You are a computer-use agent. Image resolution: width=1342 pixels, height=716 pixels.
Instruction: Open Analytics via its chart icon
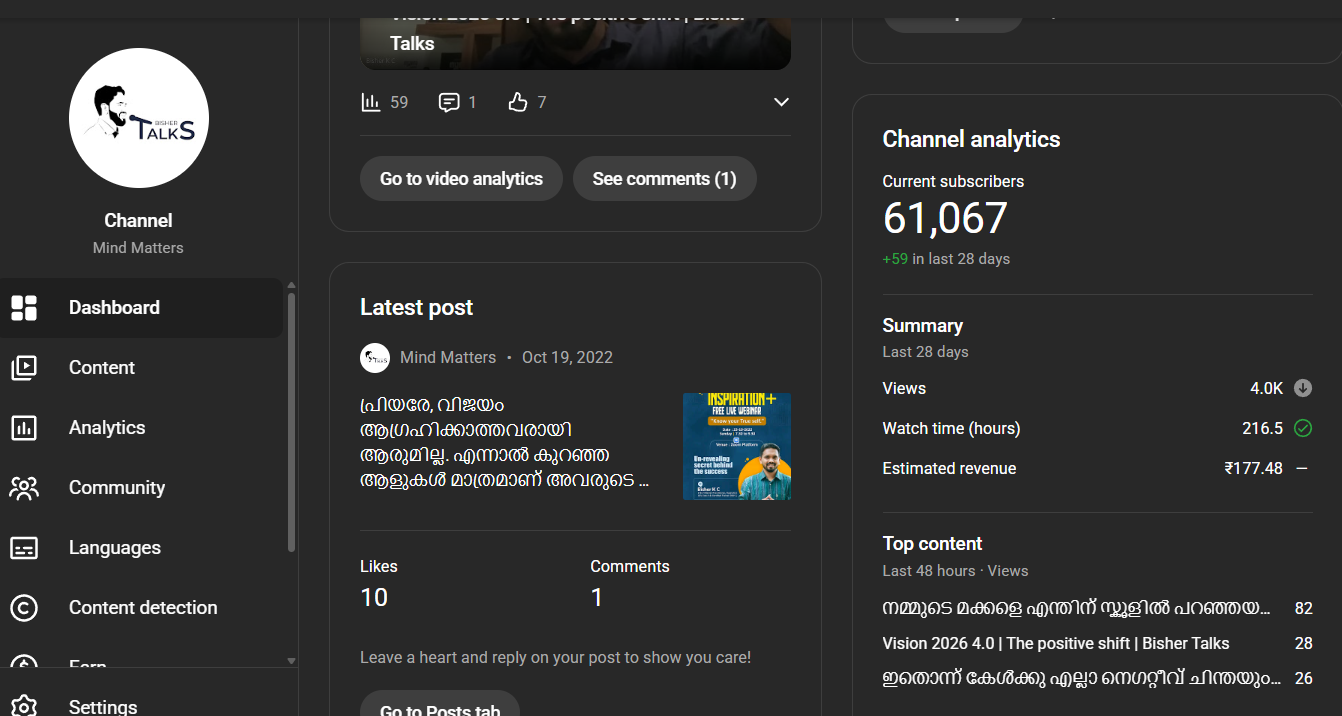pos(24,428)
